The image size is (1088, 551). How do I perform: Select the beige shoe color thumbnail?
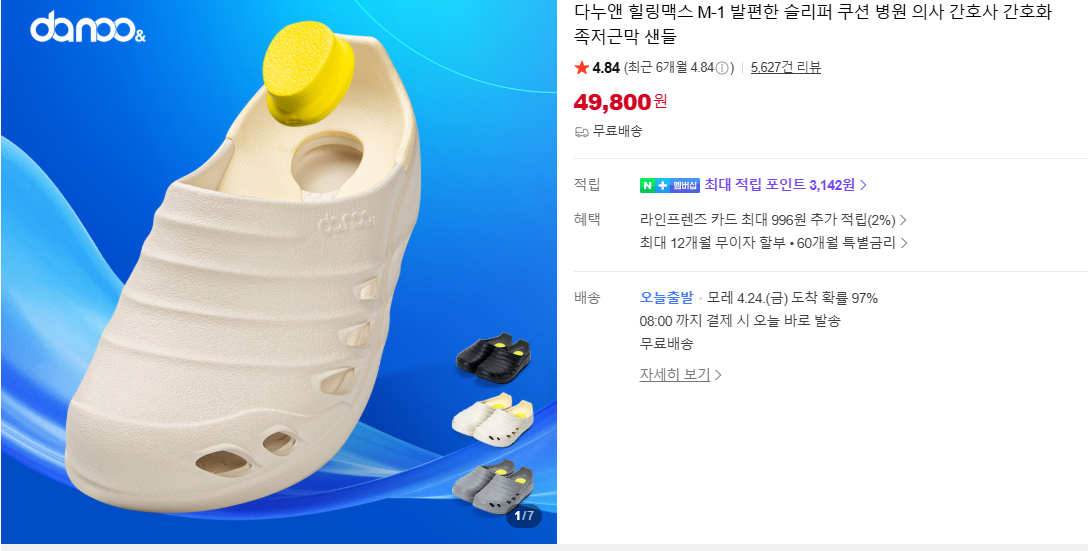pos(493,418)
